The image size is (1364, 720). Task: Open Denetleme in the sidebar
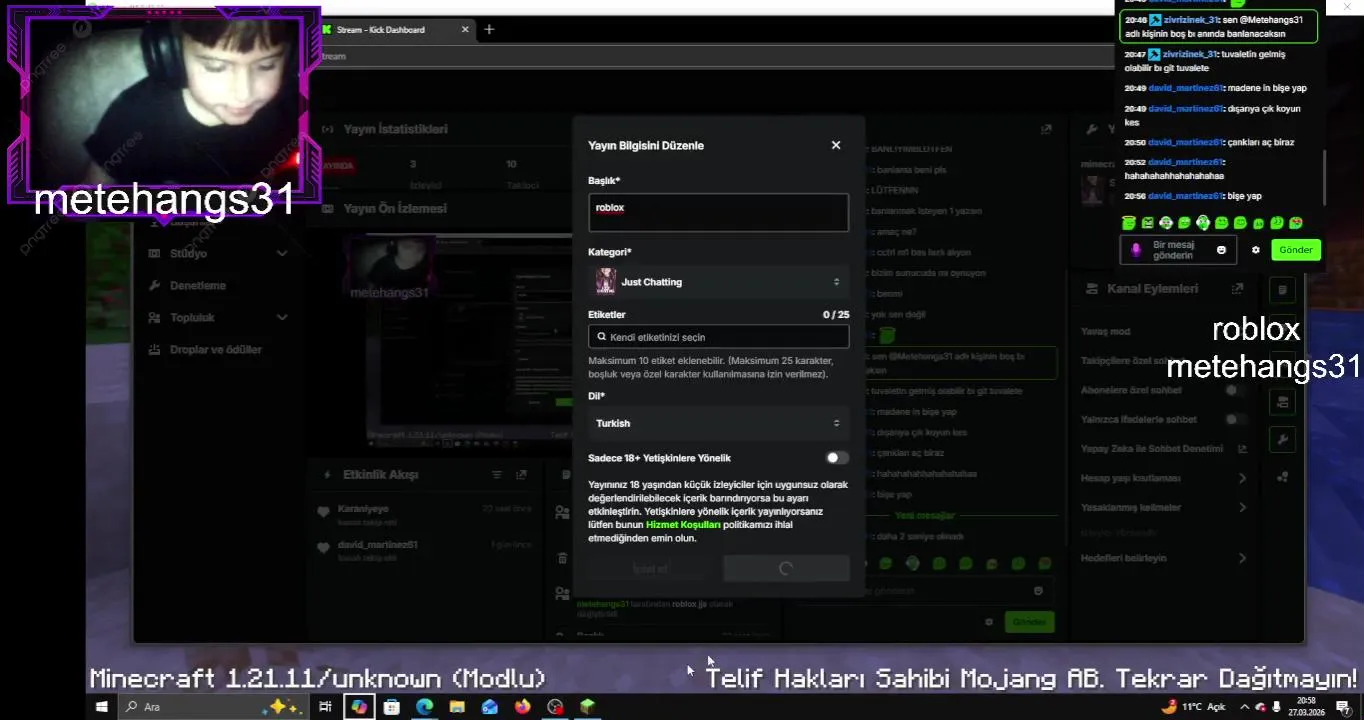click(x=217, y=286)
